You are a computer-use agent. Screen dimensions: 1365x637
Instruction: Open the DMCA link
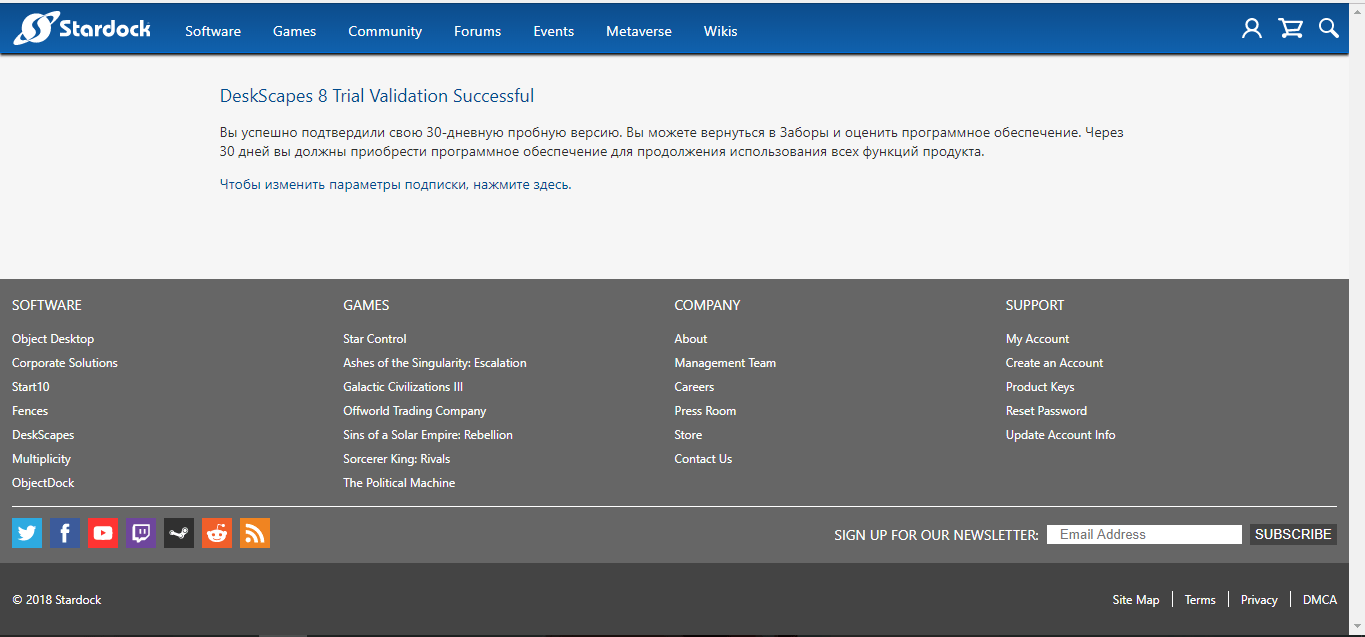(1320, 600)
